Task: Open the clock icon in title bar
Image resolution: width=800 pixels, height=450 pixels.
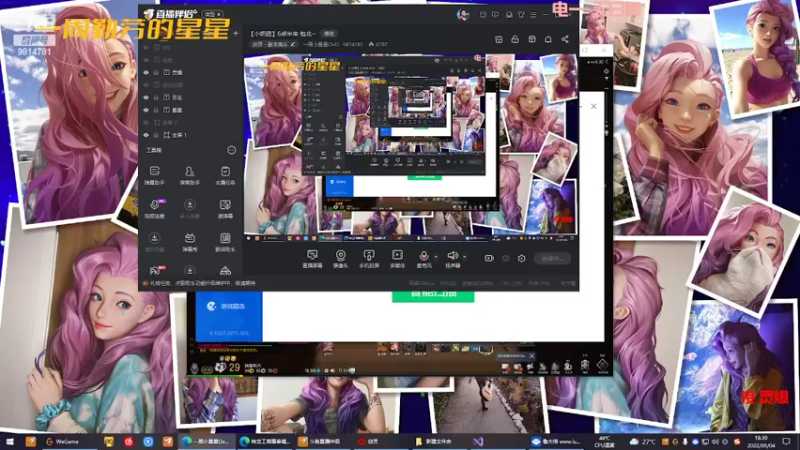Action: [x=483, y=15]
